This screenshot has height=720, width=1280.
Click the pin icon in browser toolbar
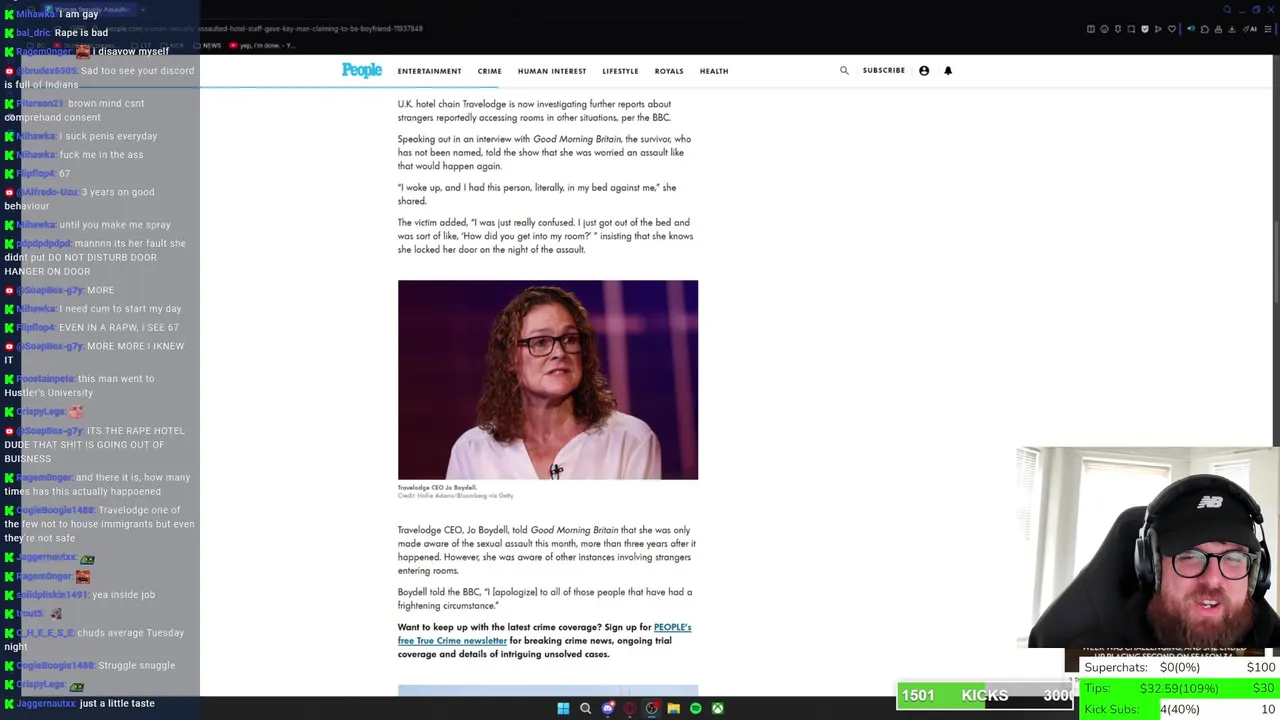1118,29
